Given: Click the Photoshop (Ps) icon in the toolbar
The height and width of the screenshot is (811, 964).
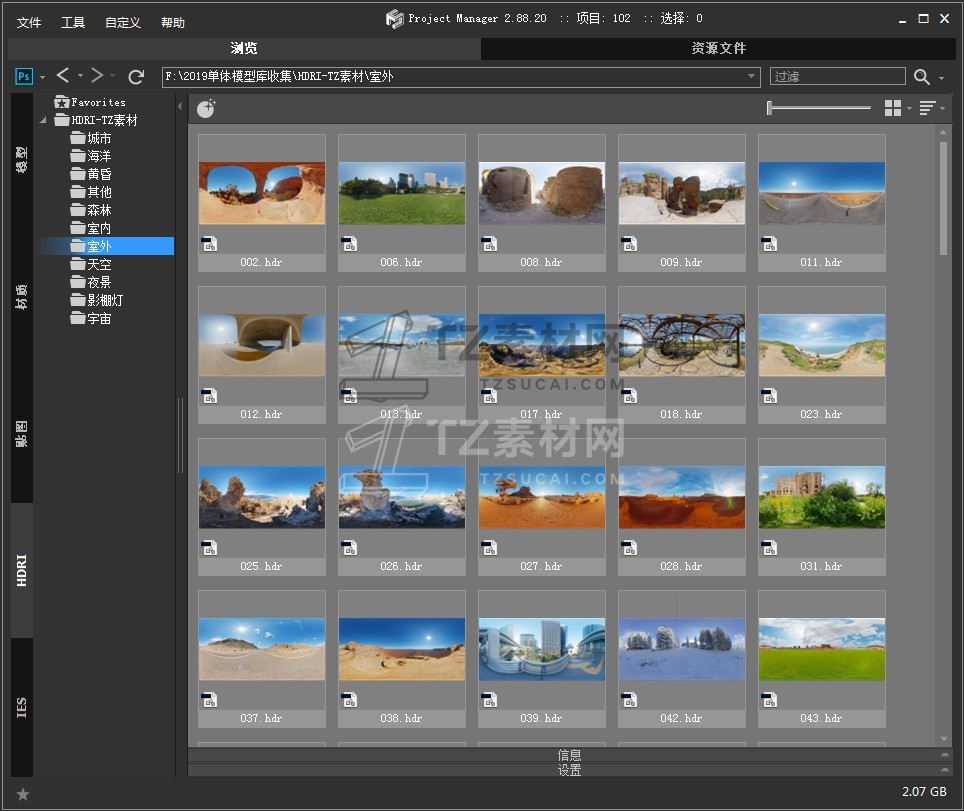Looking at the screenshot, I should 23,76.
